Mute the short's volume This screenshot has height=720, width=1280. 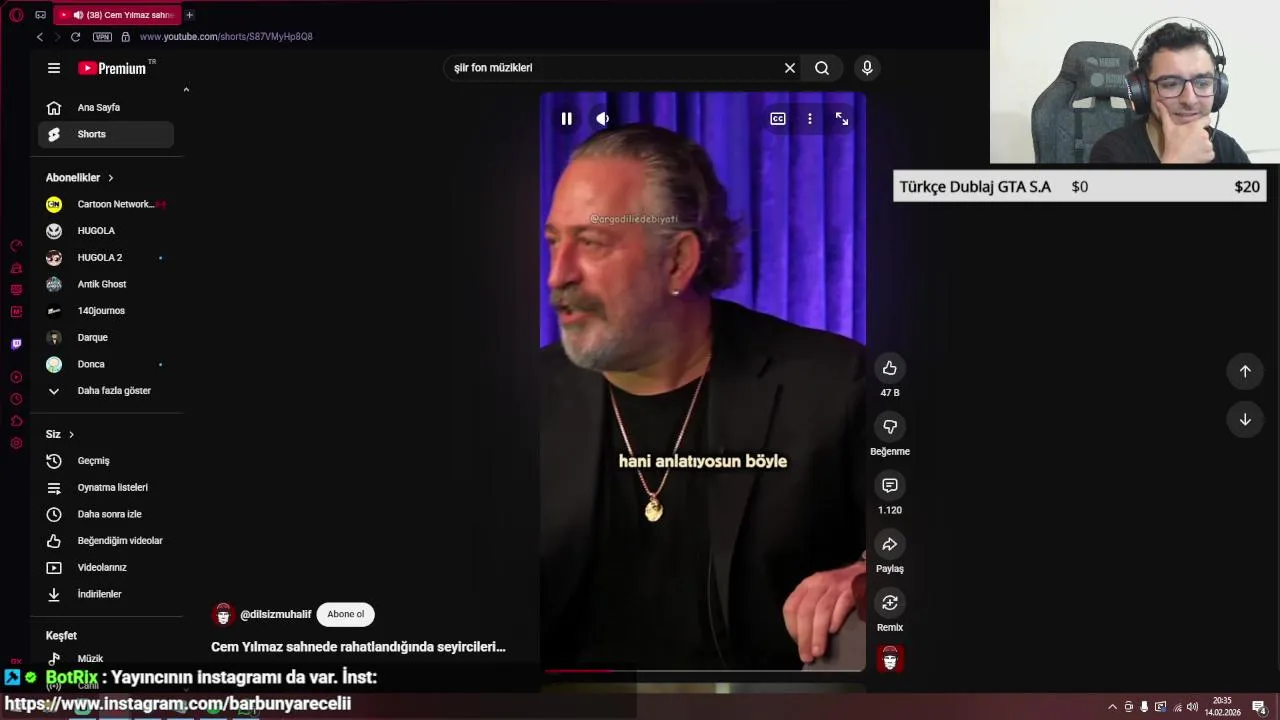point(602,119)
